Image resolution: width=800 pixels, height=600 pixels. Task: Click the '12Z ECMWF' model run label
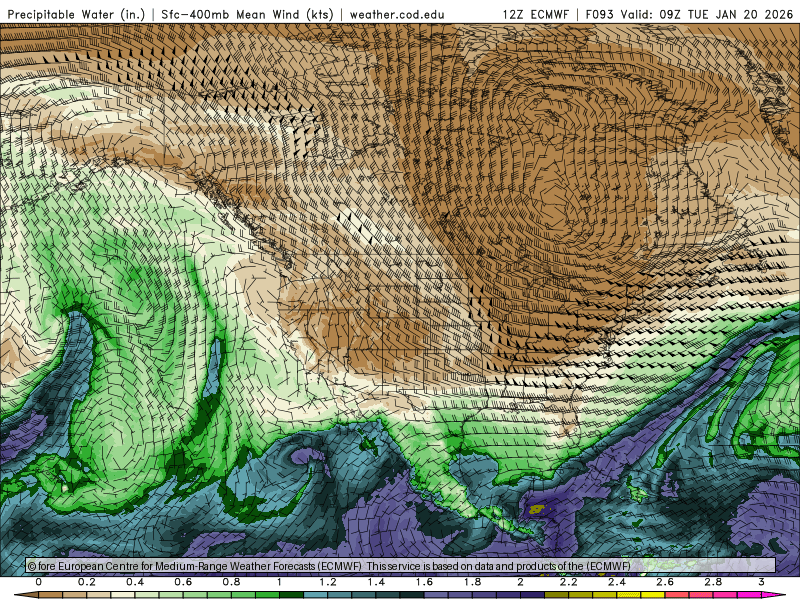(x=535, y=15)
